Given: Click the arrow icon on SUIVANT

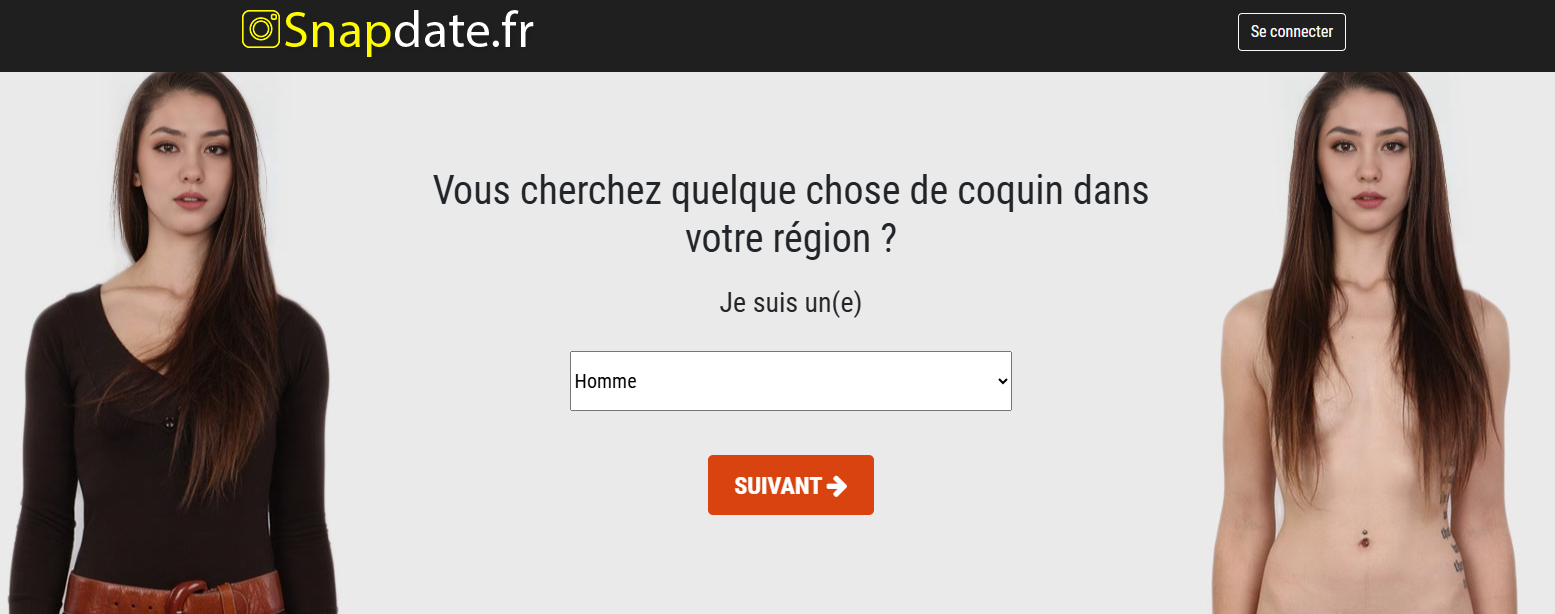Looking at the screenshot, I should coord(837,486).
